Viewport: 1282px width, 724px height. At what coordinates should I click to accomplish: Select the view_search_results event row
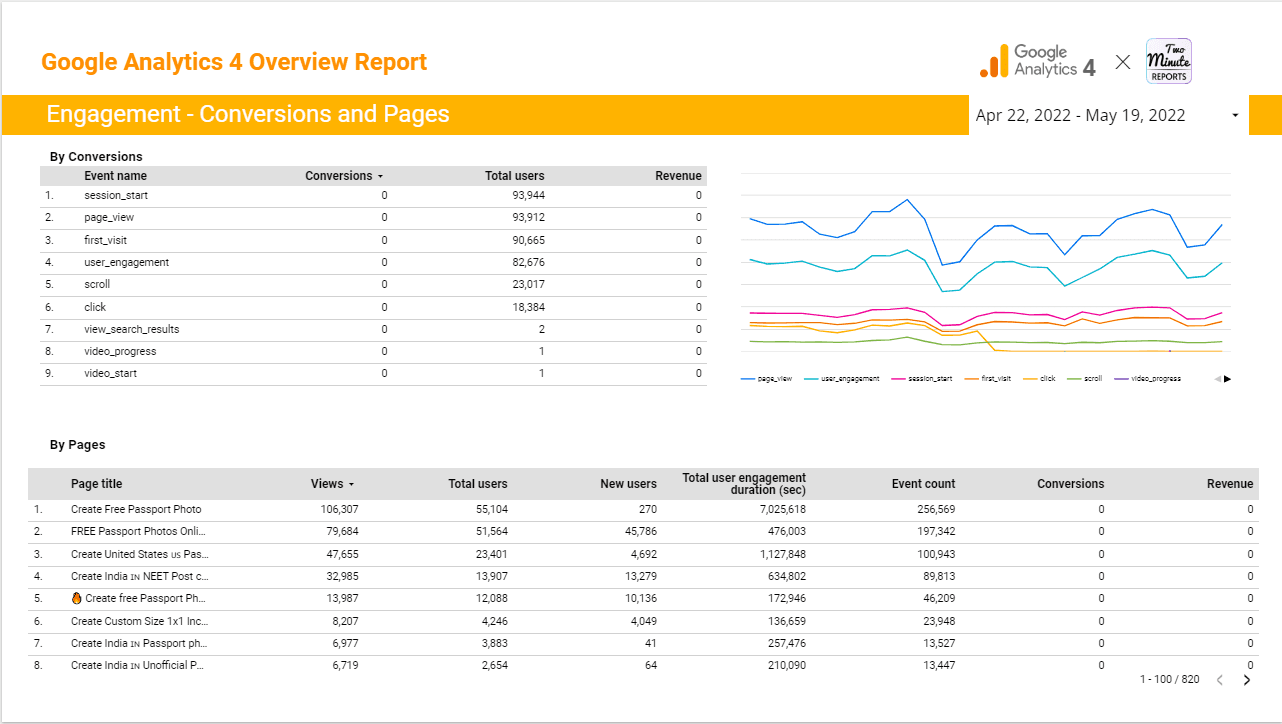point(373,329)
